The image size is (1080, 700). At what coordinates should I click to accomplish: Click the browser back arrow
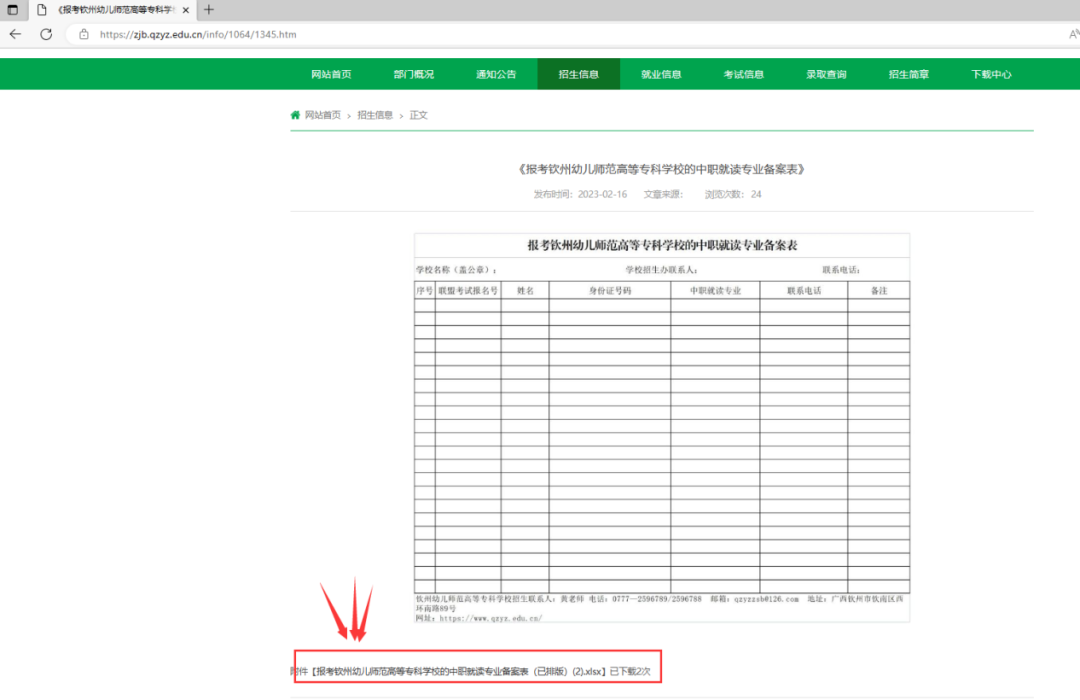15,34
